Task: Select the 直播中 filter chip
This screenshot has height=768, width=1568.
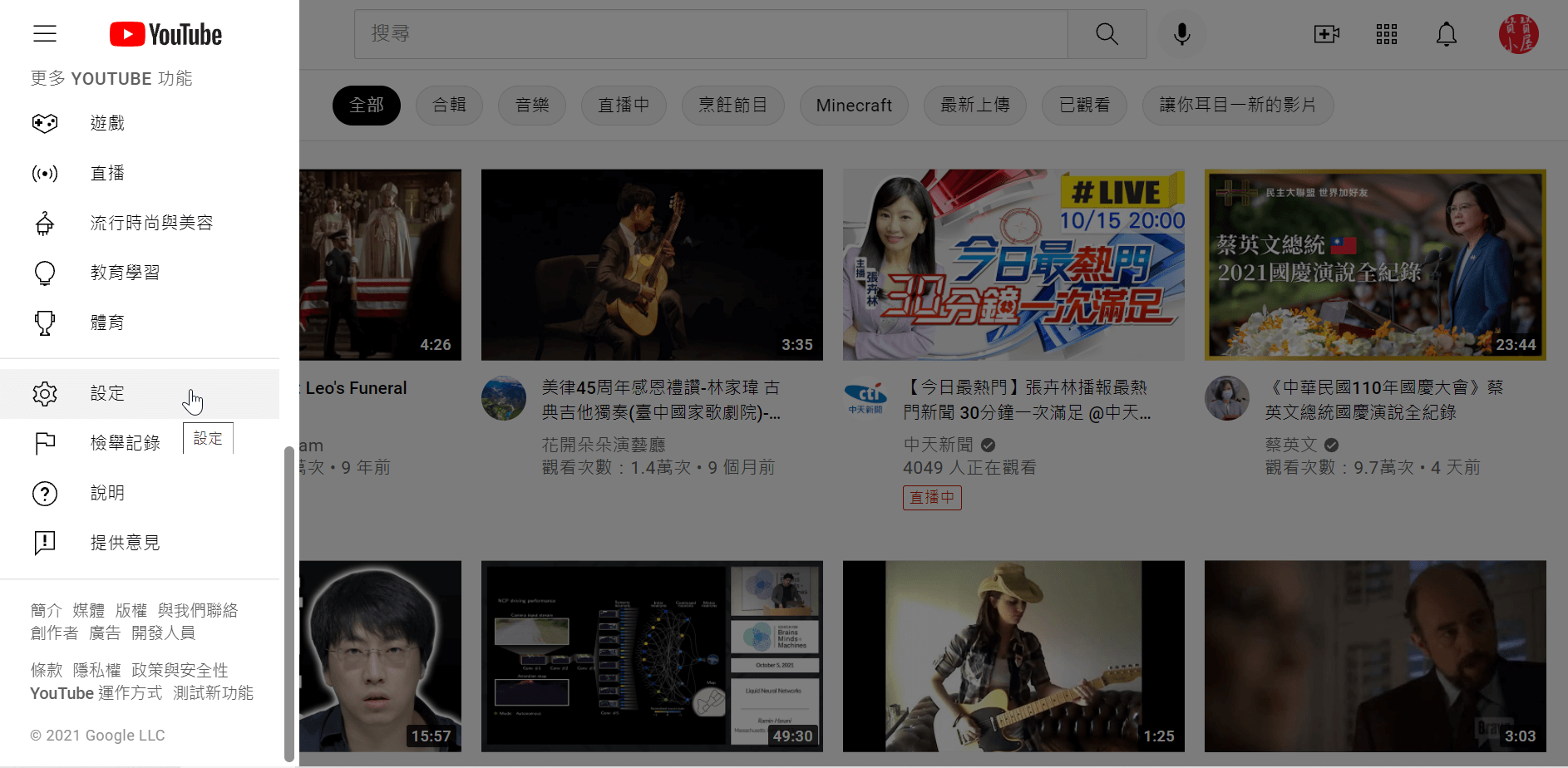Action: tap(624, 106)
